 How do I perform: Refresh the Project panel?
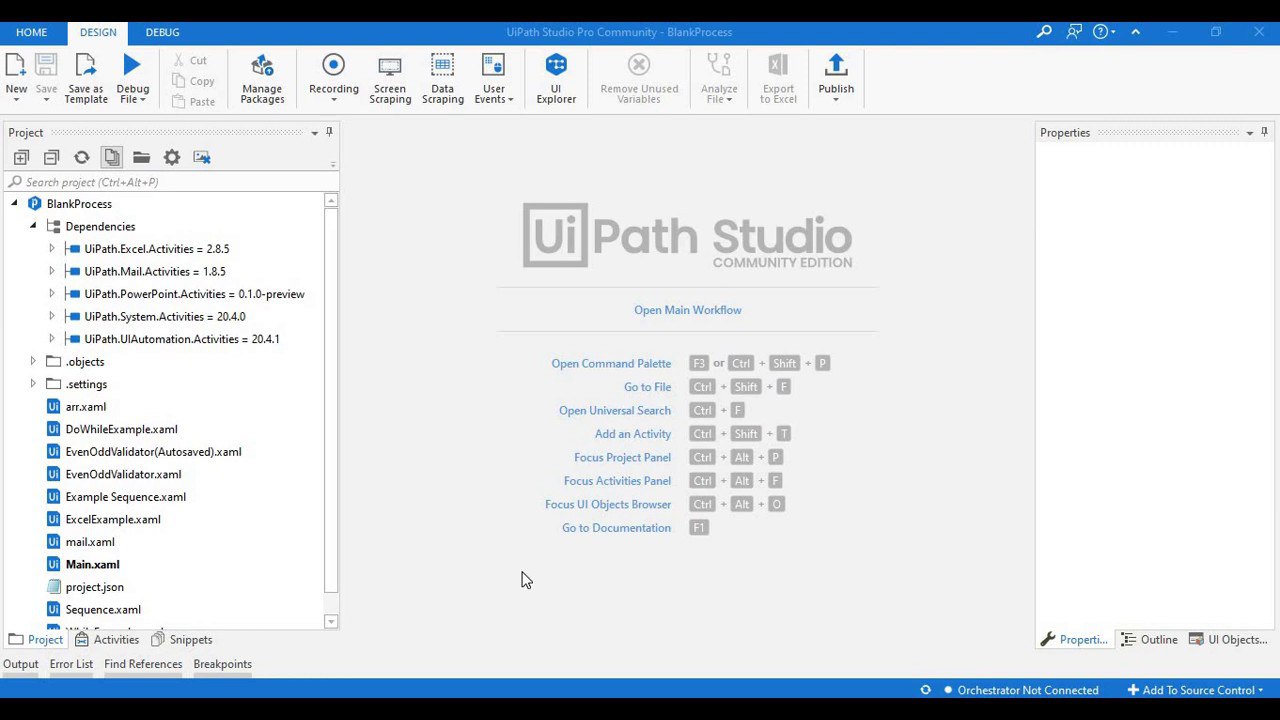pos(81,157)
